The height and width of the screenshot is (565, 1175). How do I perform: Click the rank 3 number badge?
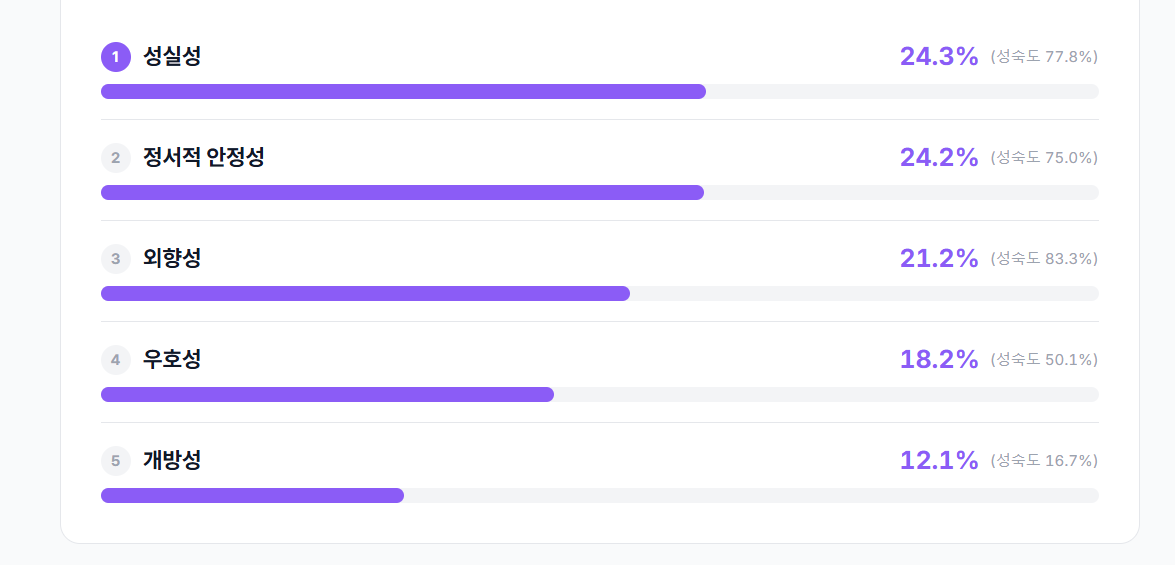tap(116, 259)
